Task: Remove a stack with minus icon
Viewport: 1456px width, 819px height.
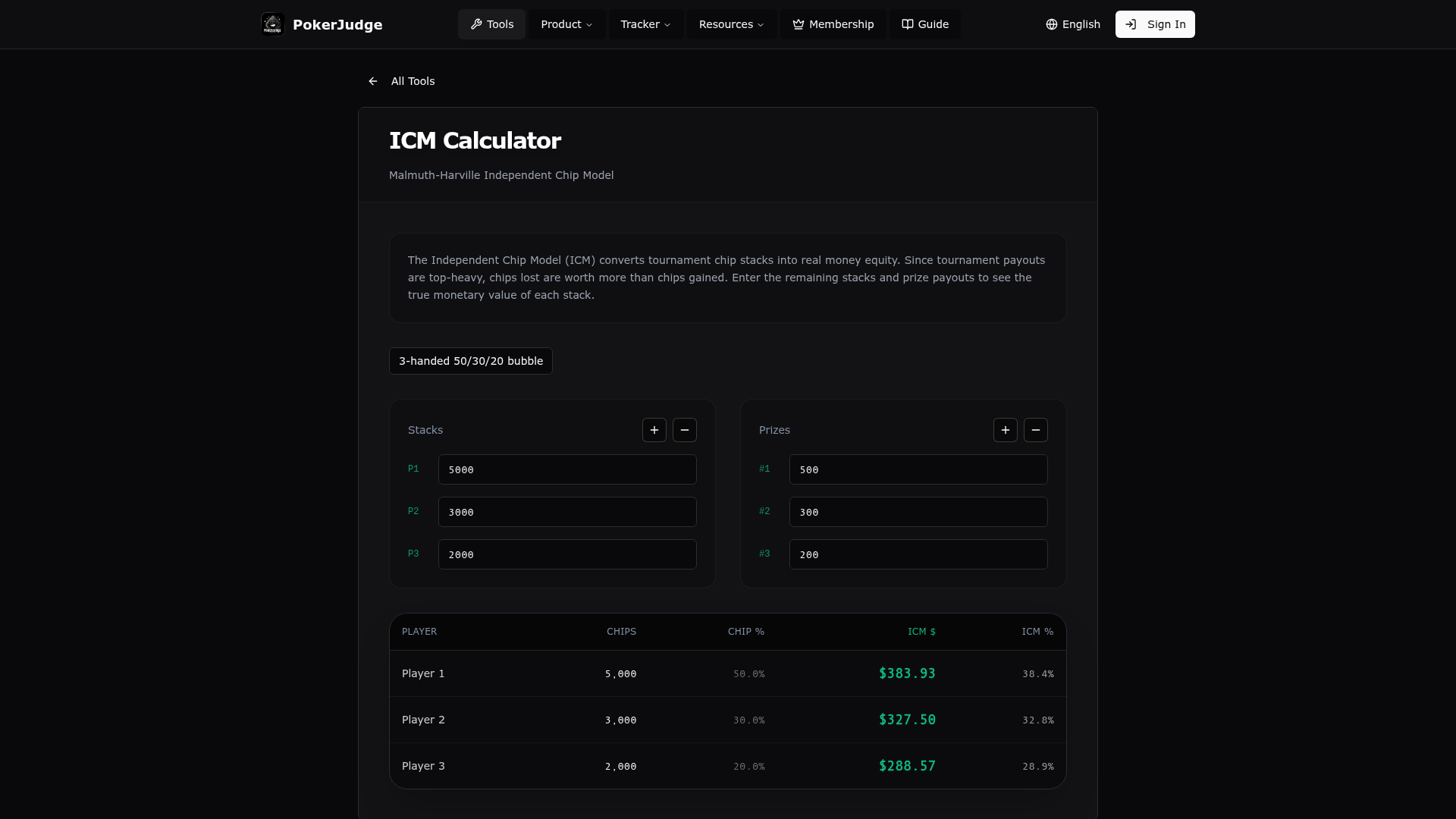Action: point(685,430)
